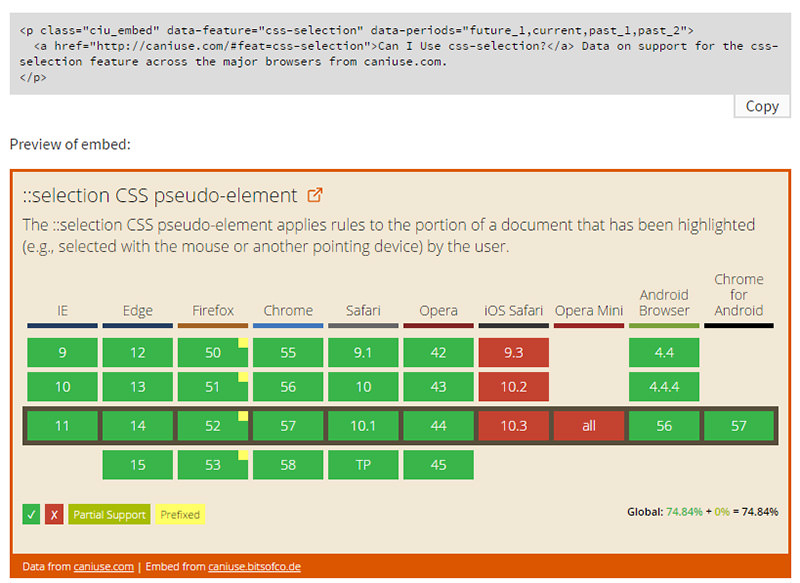The image size is (800, 583).
Task: Open the external link icon beside the title
Action: click(315, 195)
